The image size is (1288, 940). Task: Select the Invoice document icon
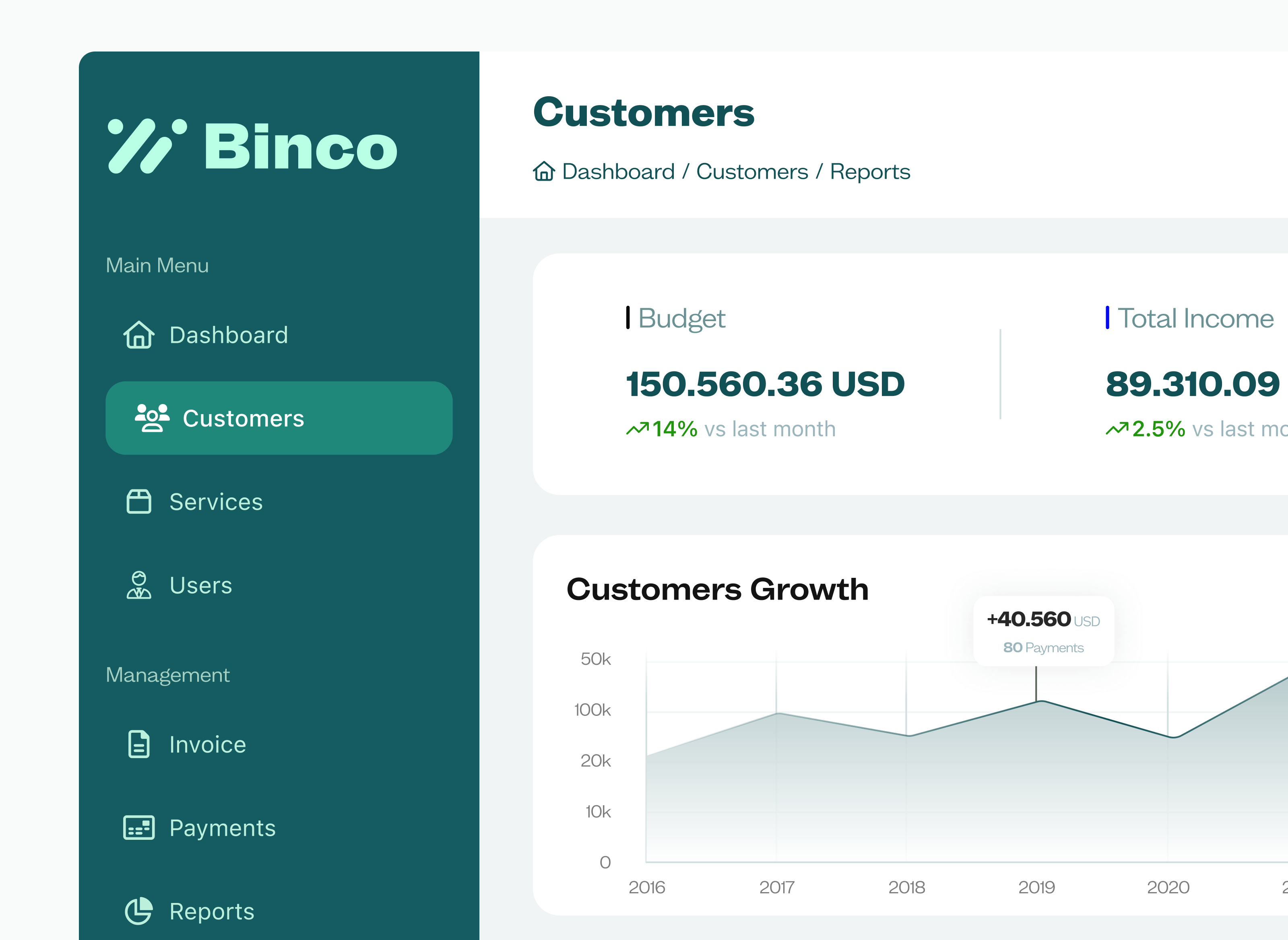pyautogui.click(x=139, y=744)
